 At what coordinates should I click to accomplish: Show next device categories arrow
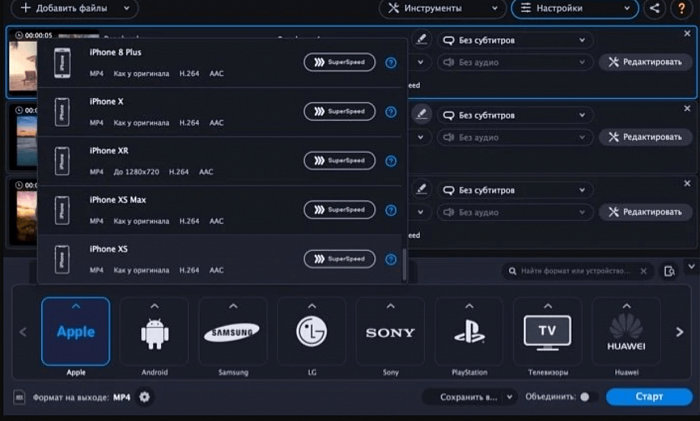(x=679, y=332)
